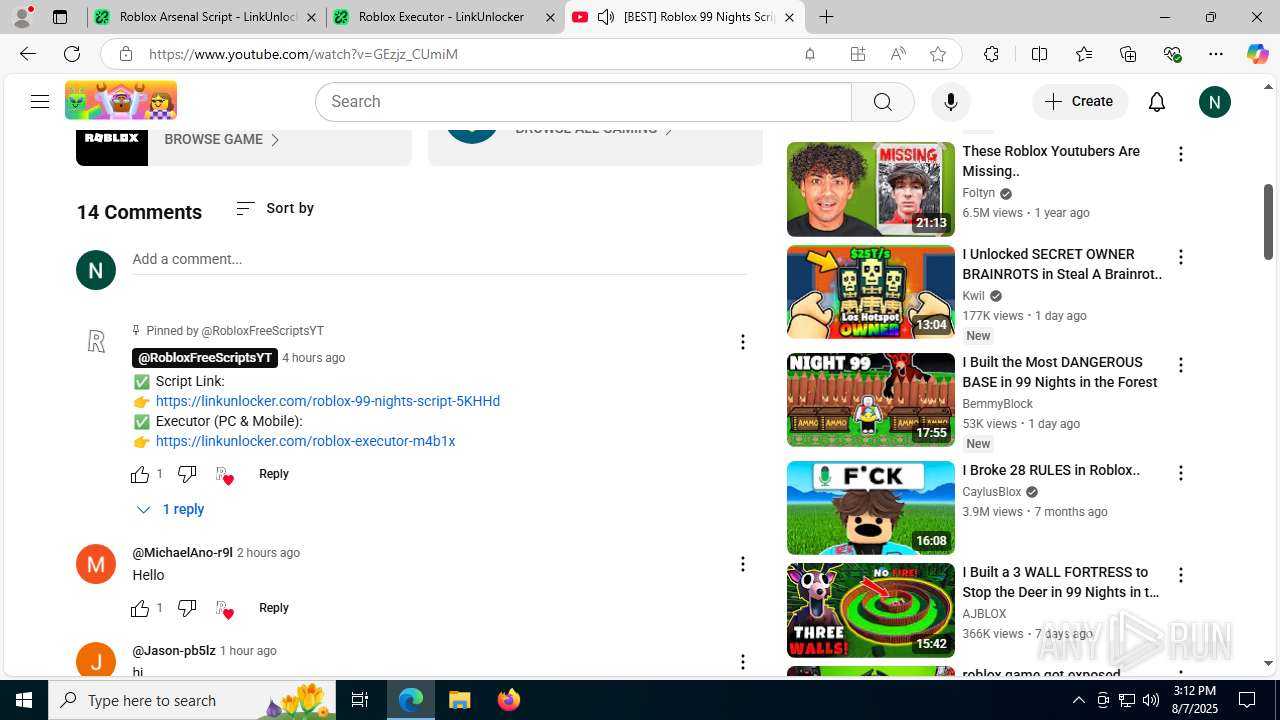Open the roblox-executor-m4b1x link
The image size is (1280, 720).
[x=305, y=441]
